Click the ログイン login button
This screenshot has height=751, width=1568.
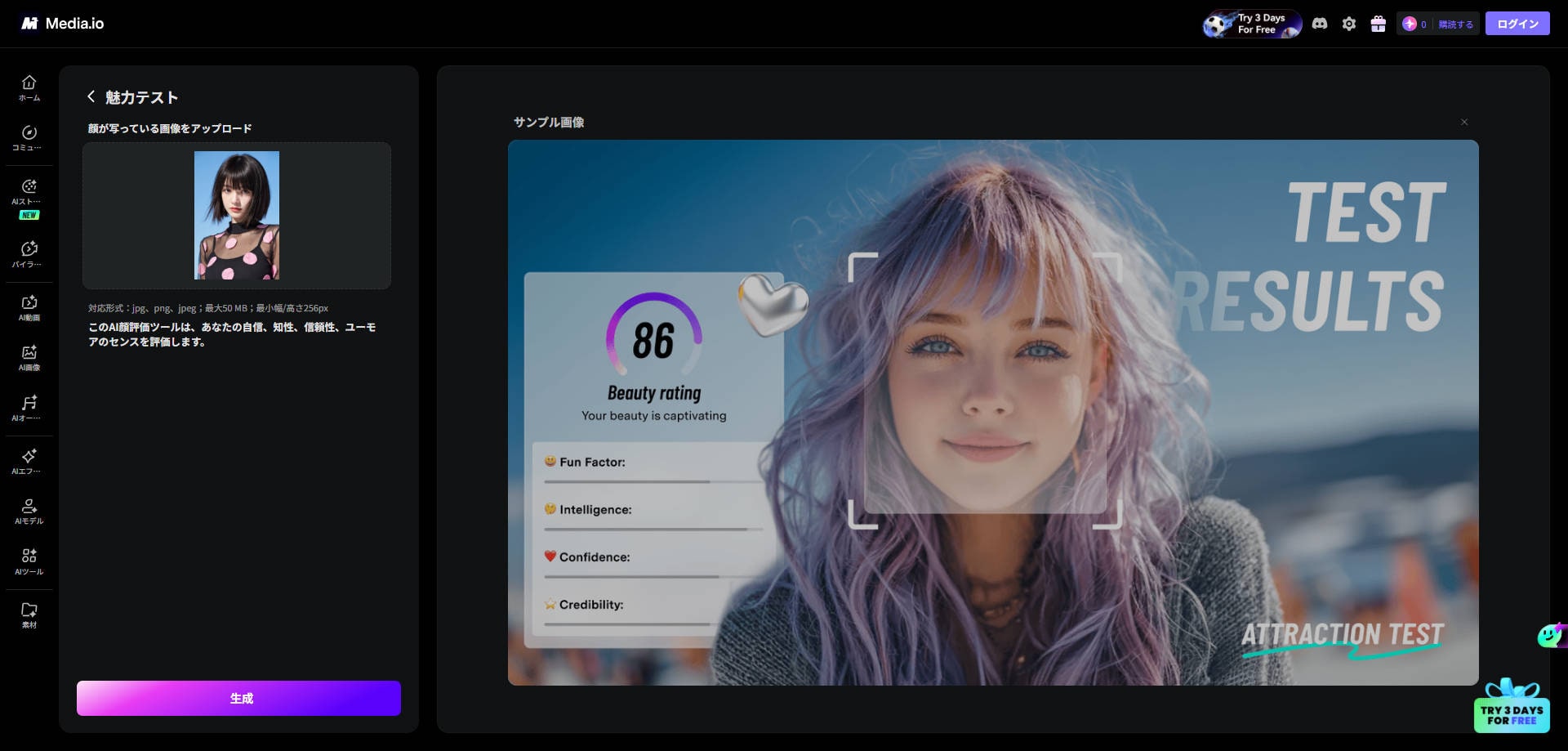pos(1517,24)
